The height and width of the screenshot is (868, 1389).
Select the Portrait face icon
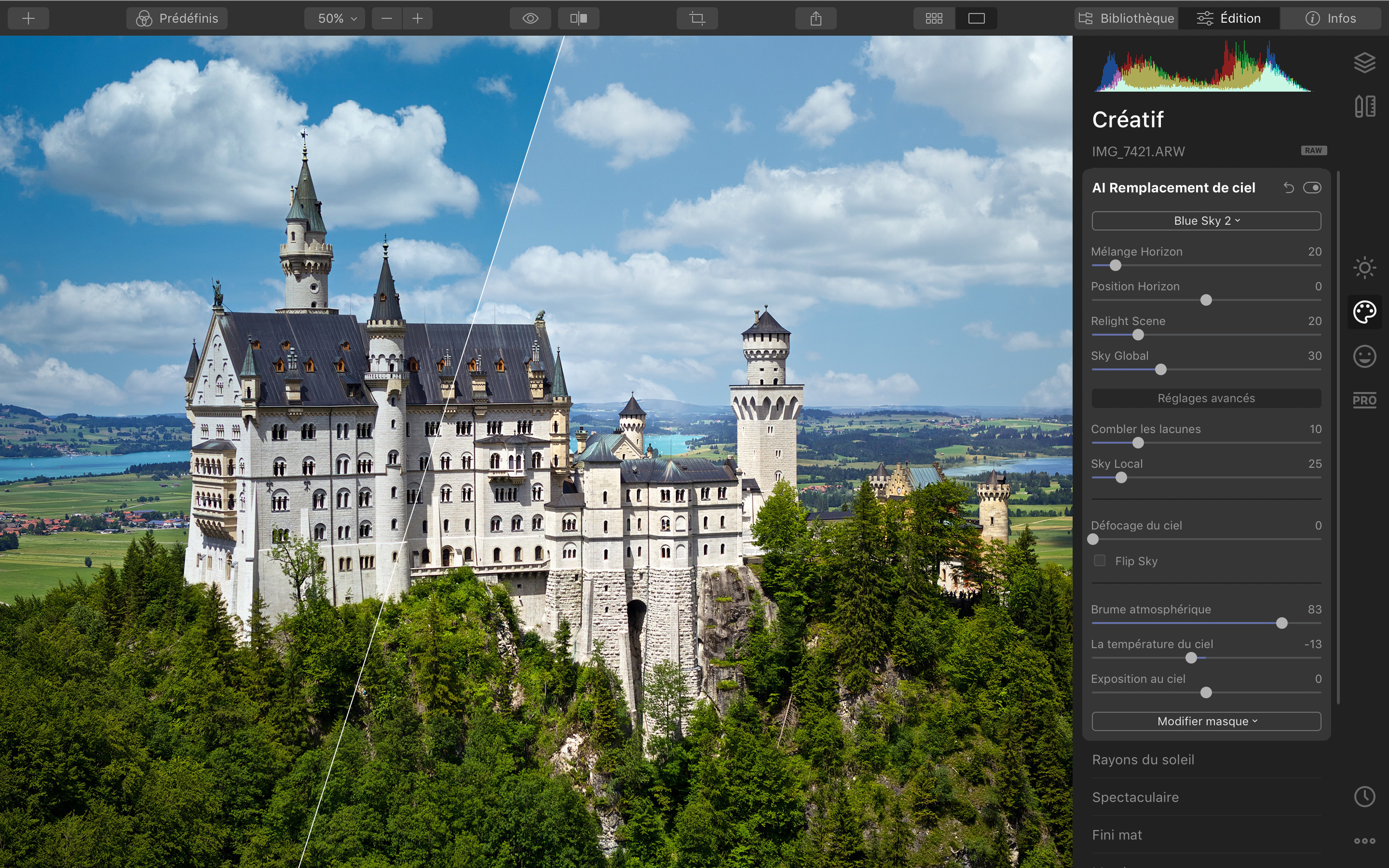(x=1364, y=356)
